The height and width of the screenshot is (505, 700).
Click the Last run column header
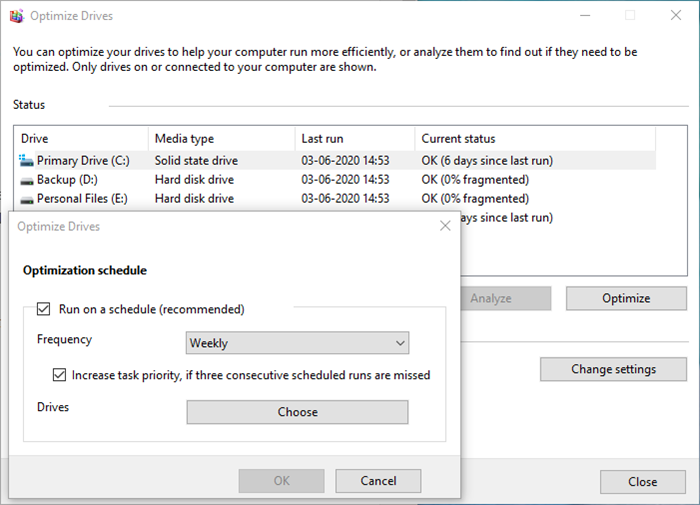click(354, 139)
